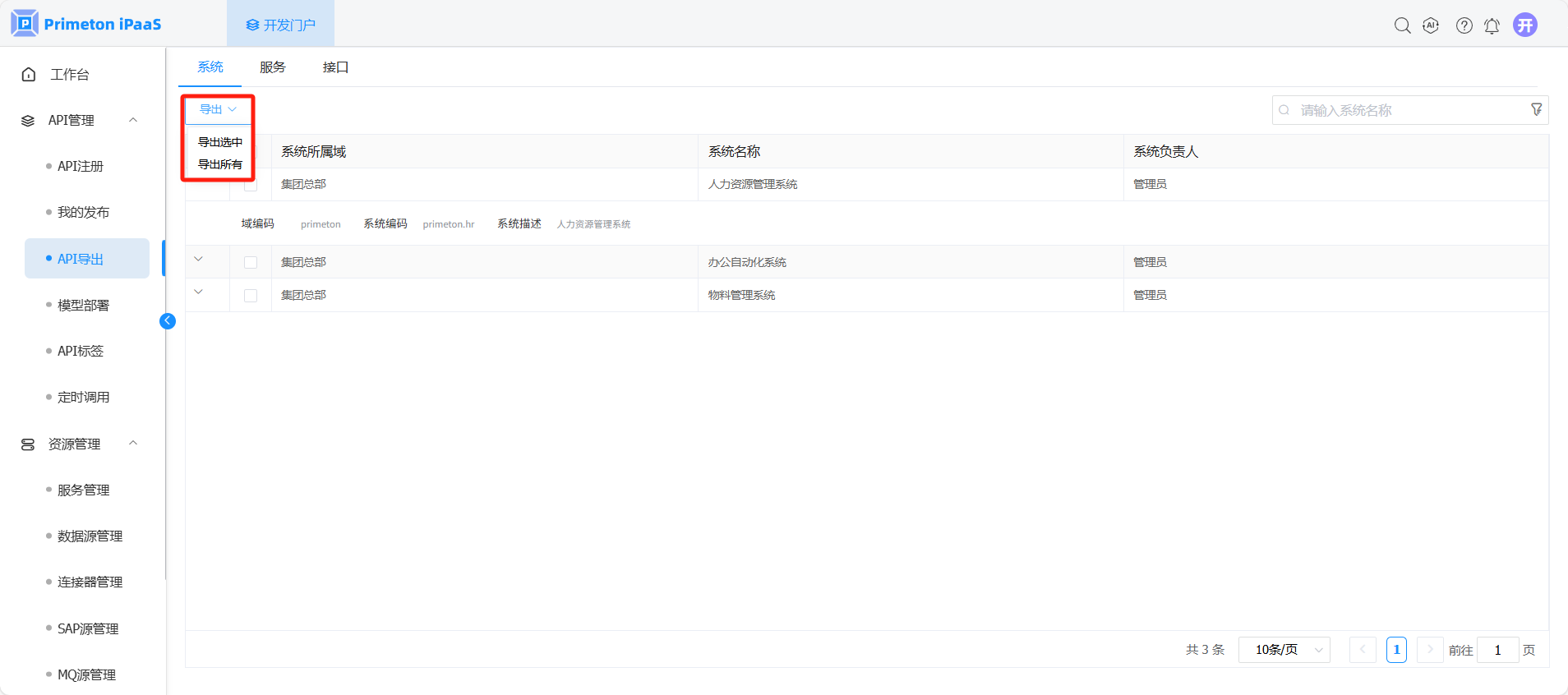The image size is (1568, 695).
Task: Click the user avatar icon
Action: [1525, 25]
